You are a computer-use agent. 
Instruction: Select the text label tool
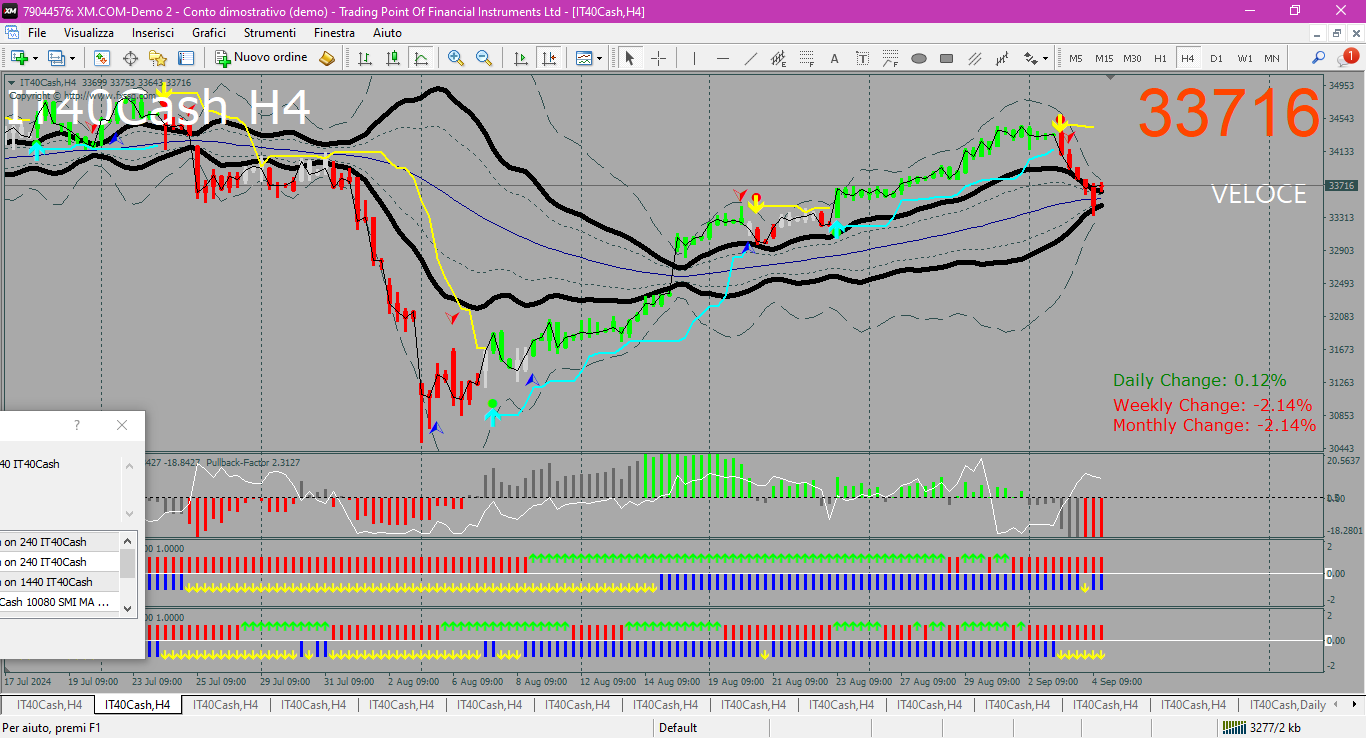(x=863, y=58)
